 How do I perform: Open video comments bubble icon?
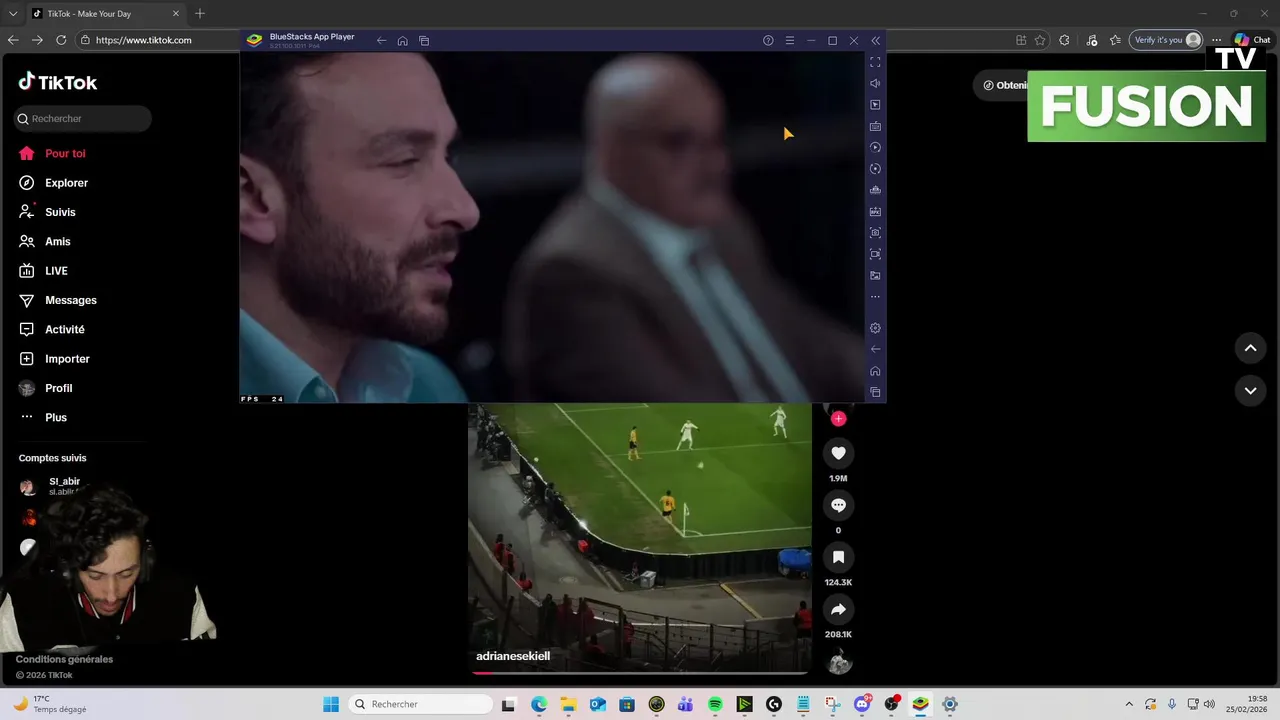click(x=838, y=505)
